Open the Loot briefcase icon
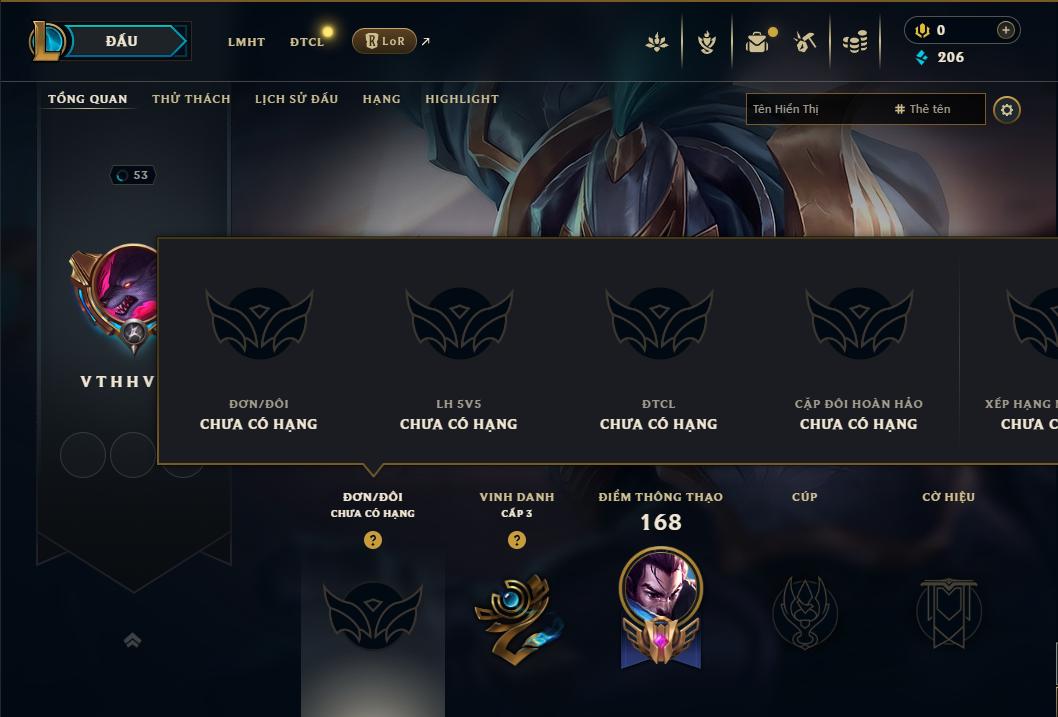This screenshot has width=1058, height=717. click(757, 42)
